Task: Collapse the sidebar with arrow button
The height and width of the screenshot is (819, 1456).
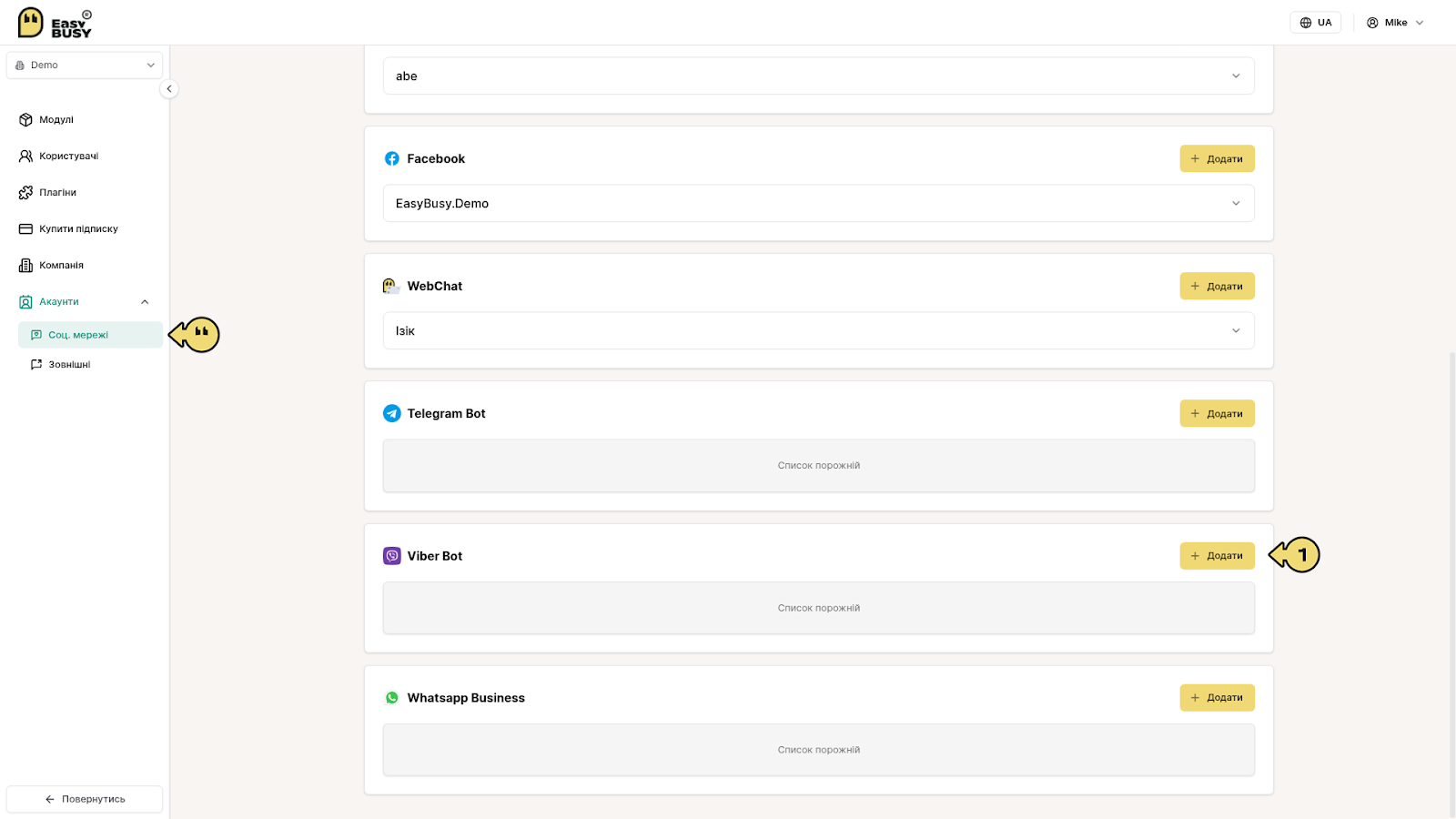Action: [169, 88]
